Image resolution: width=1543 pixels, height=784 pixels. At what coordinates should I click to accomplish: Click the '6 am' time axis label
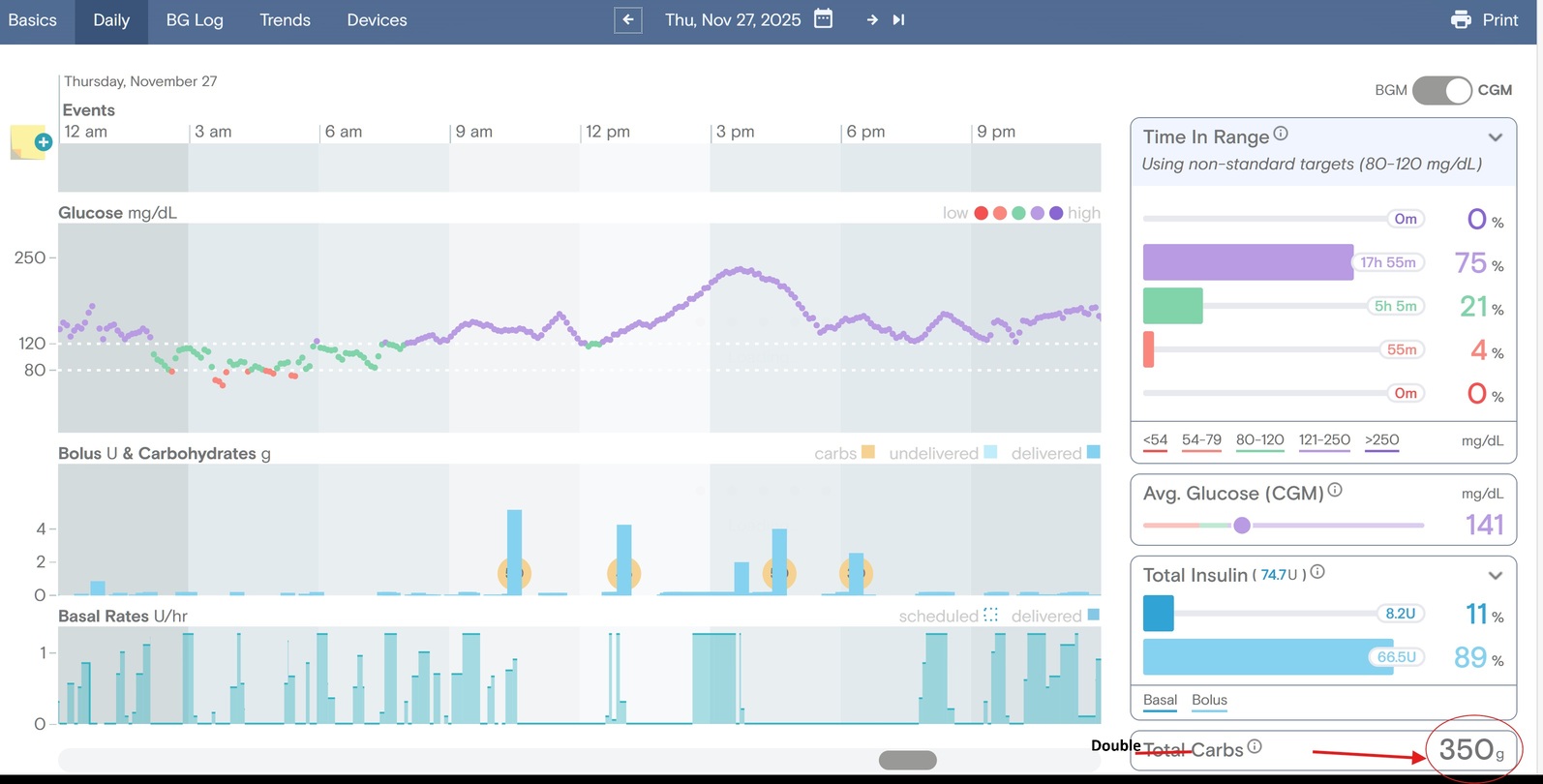tap(344, 132)
